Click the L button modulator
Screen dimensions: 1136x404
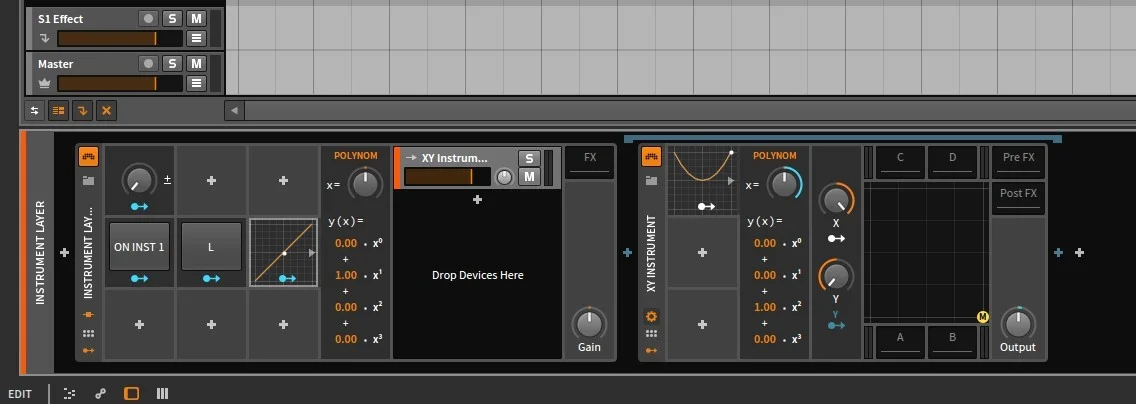click(x=211, y=246)
